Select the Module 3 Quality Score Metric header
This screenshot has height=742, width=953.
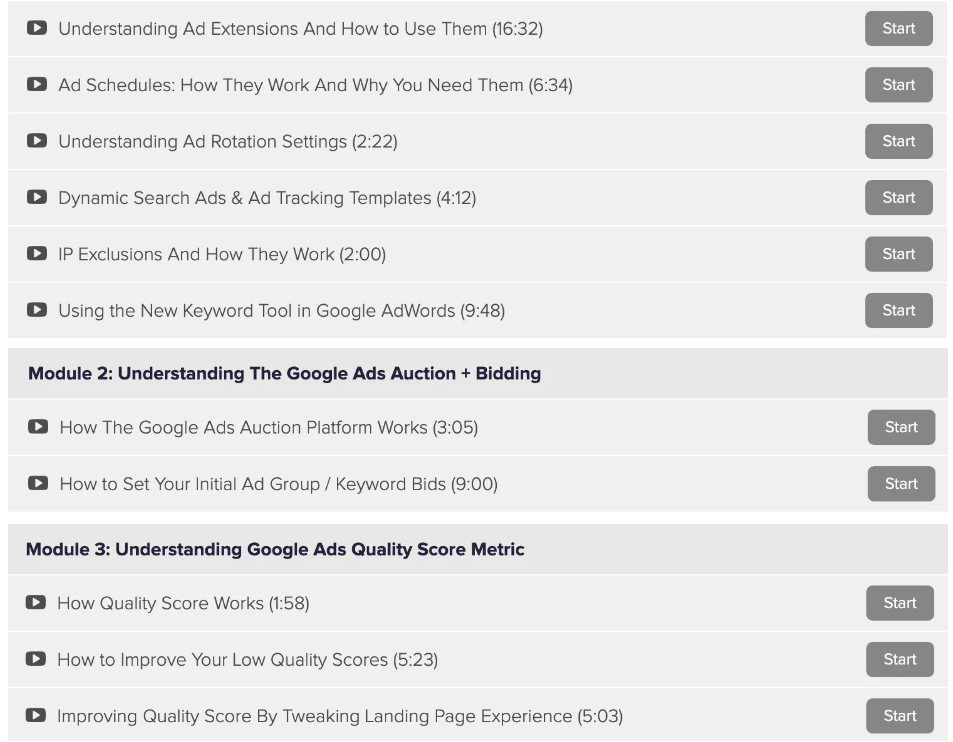pyautogui.click(x=275, y=549)
